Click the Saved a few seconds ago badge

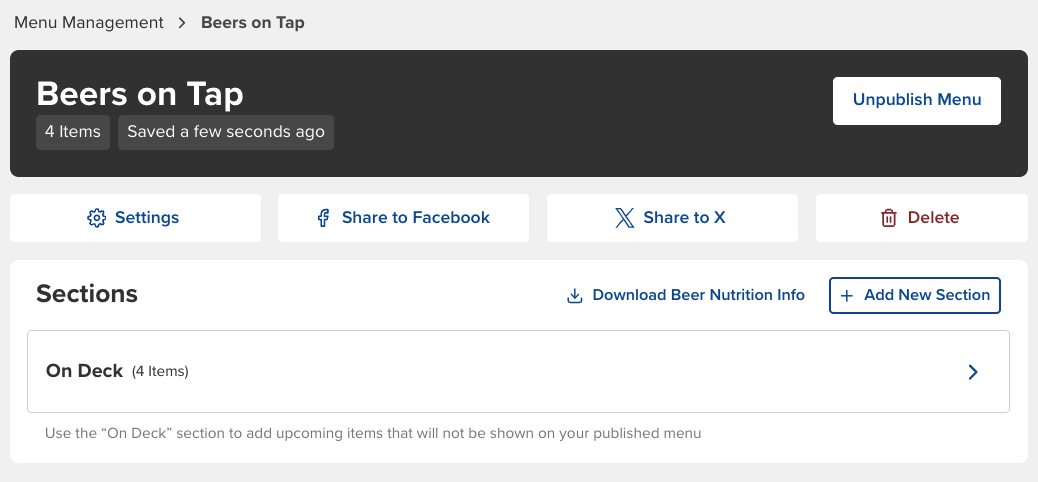pyautogui.click(x=226, y=132)
